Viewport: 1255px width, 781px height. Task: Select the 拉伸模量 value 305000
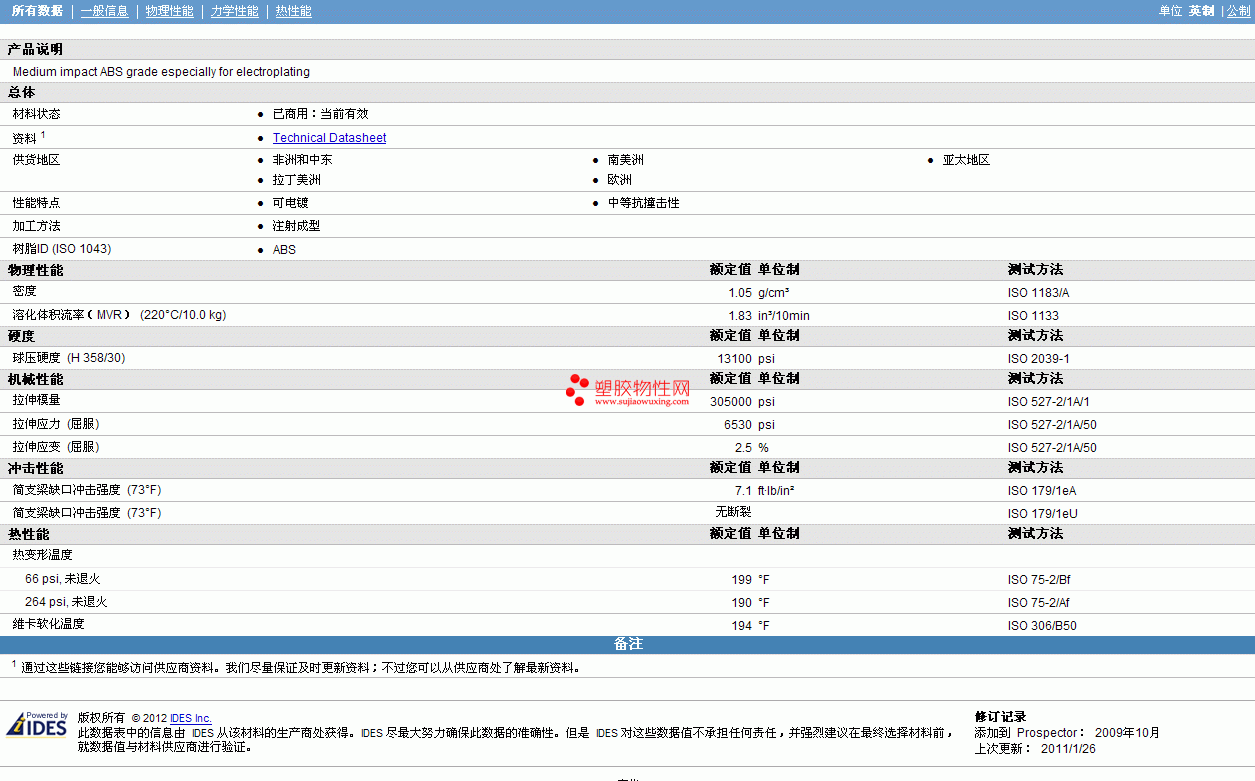tap(730, 402)
